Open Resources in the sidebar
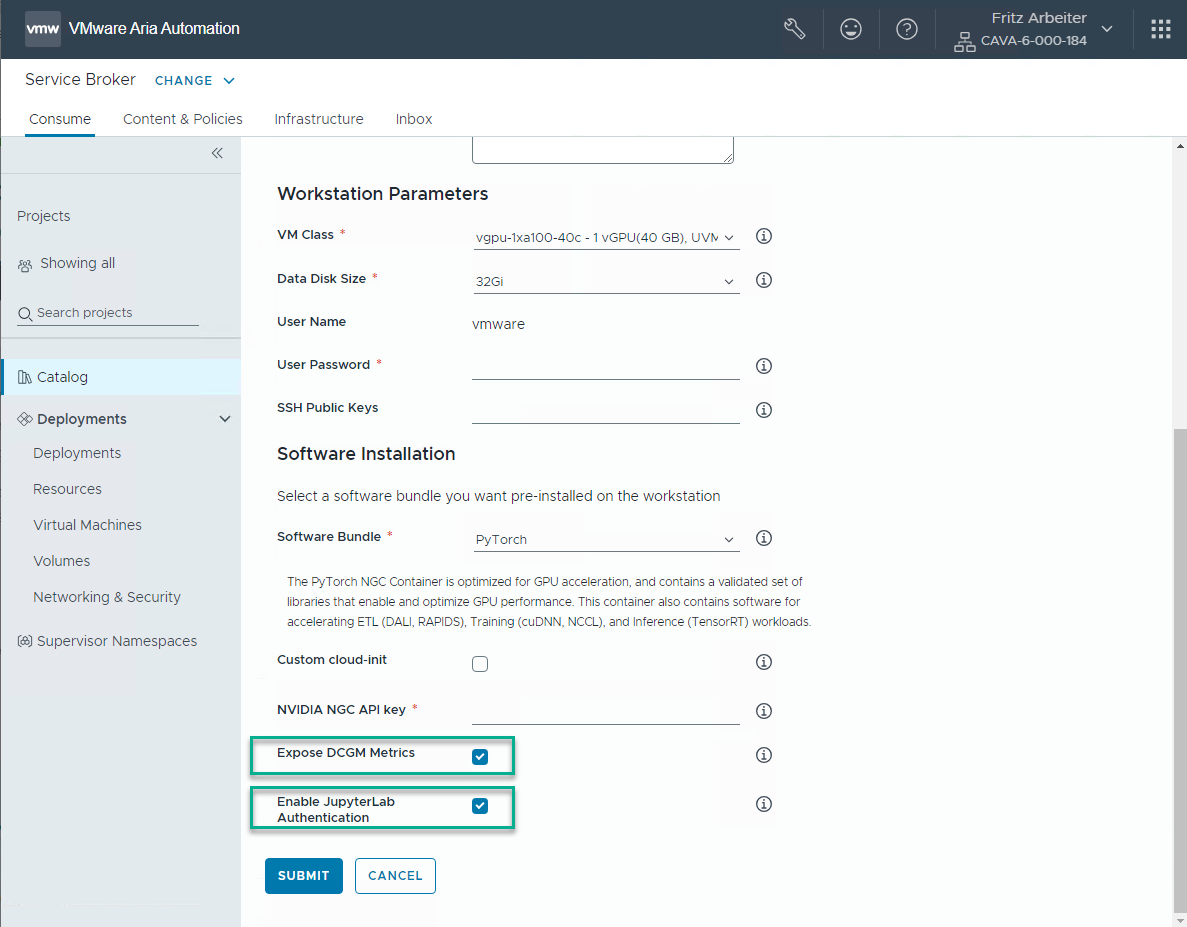The image size is (1187, 927). click(x=67, y=490)
